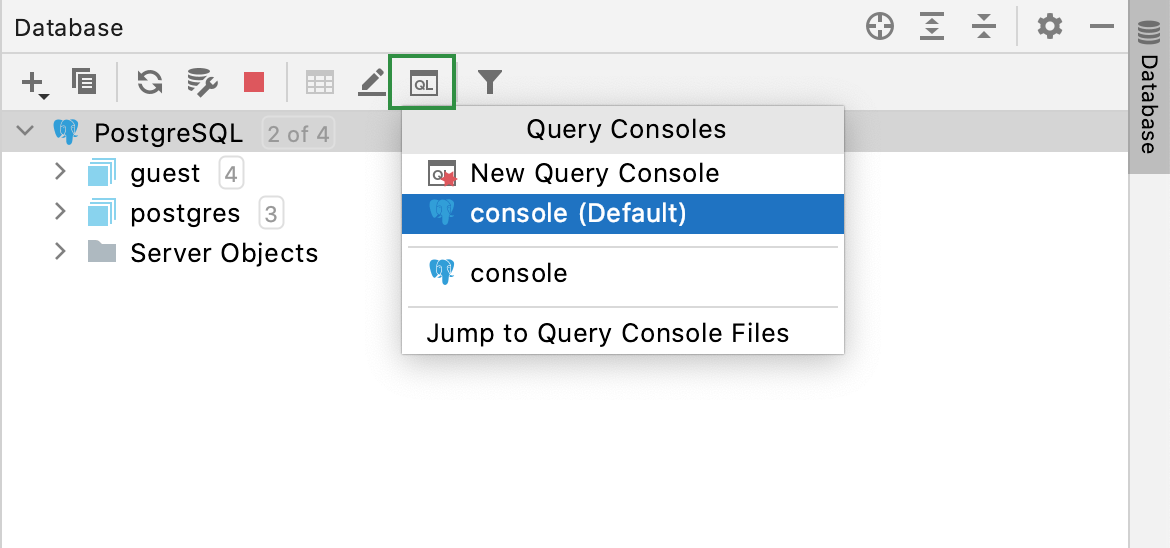Hide the Database tool window
The width and height of the screenshot is (1170, 548).
click(1101, 28)
